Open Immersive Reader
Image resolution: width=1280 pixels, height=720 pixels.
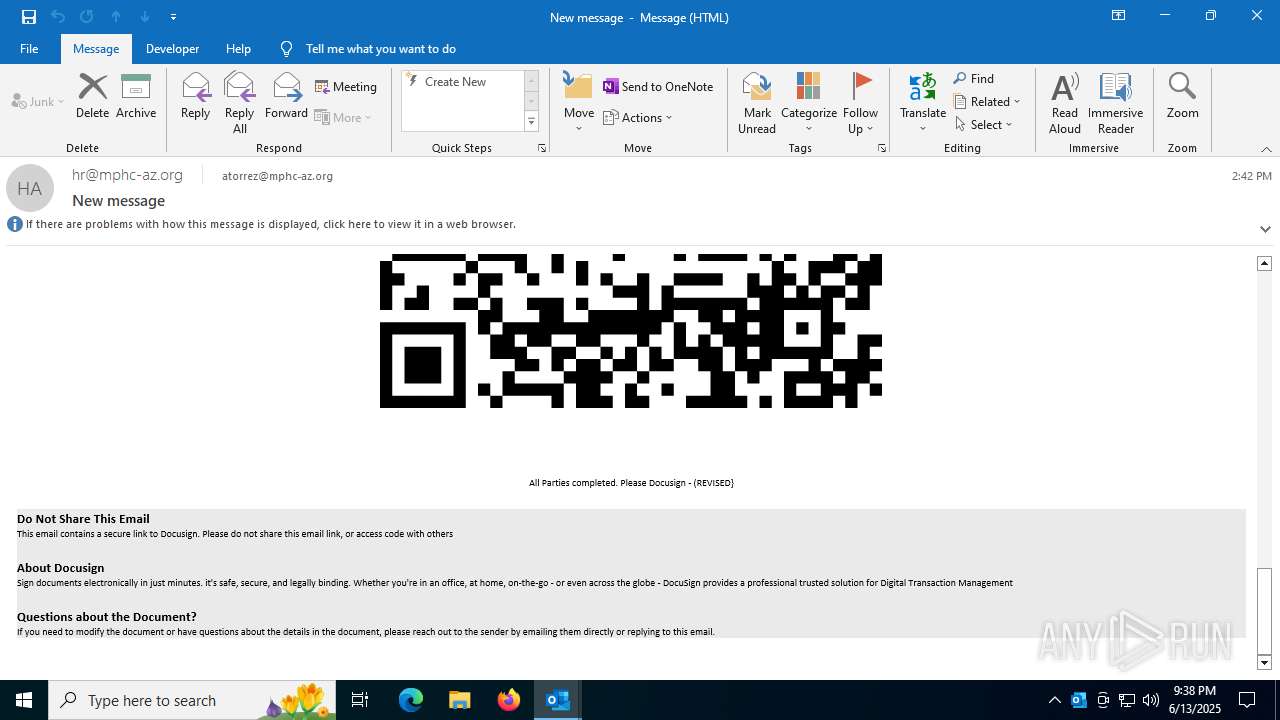(x=1116, y=102)
